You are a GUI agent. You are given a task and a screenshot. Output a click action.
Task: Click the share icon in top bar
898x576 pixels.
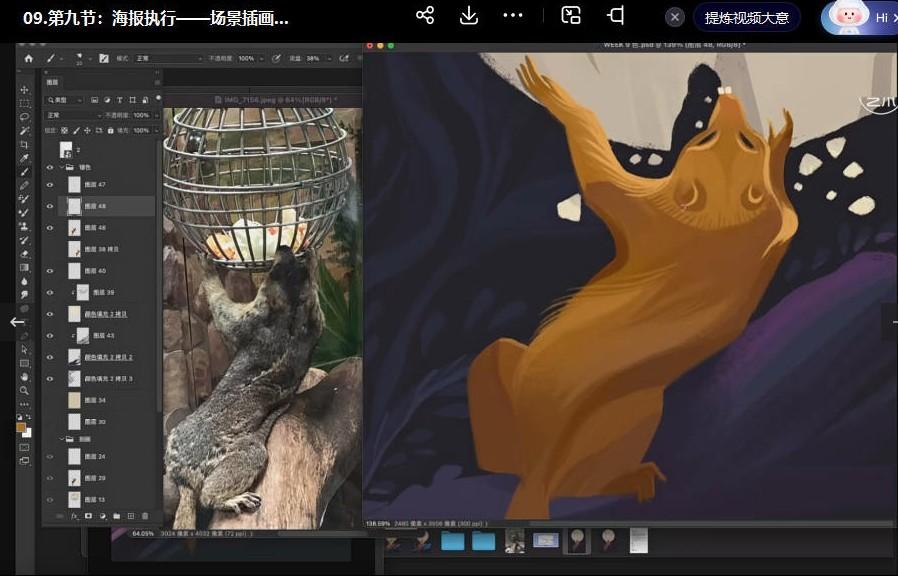click(425, 16)
